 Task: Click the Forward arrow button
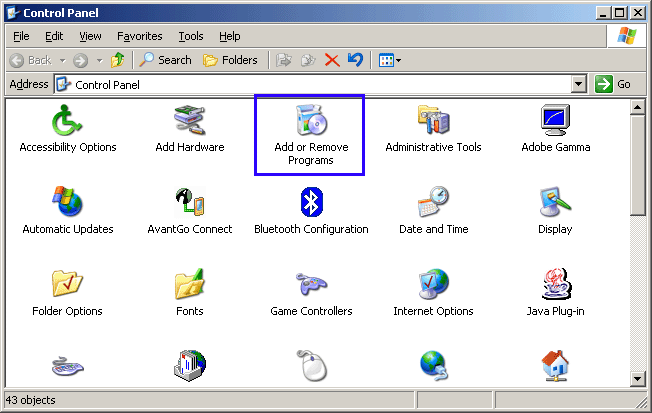coord(81,61)
